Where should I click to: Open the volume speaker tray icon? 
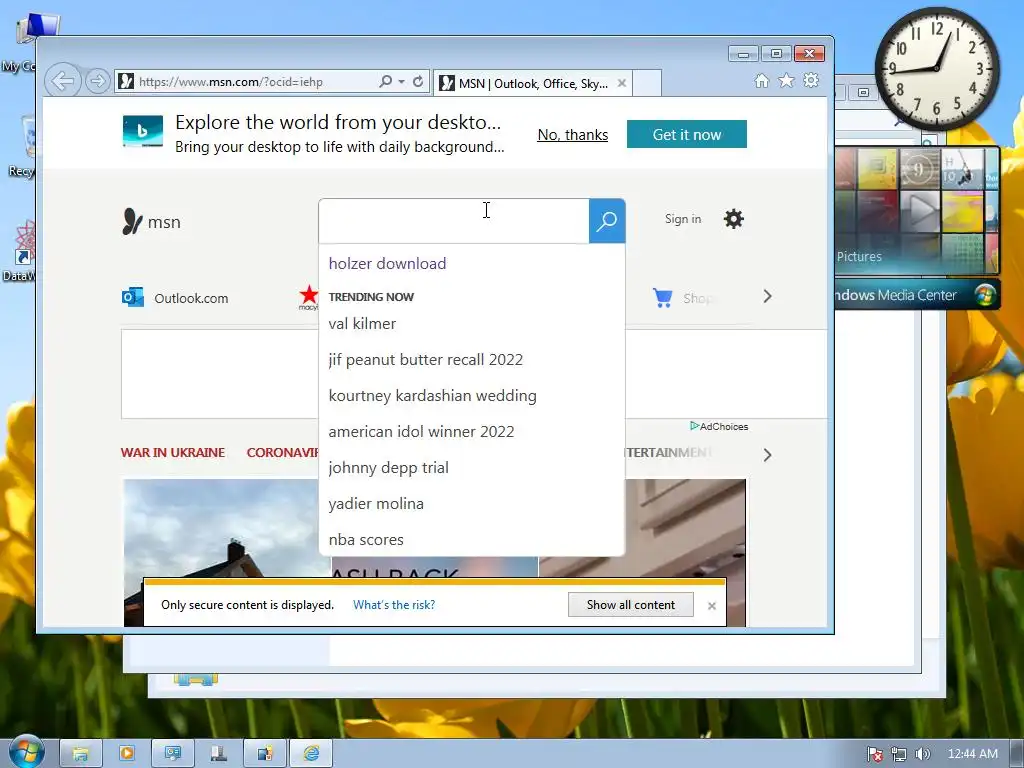[x=922, y=754]
